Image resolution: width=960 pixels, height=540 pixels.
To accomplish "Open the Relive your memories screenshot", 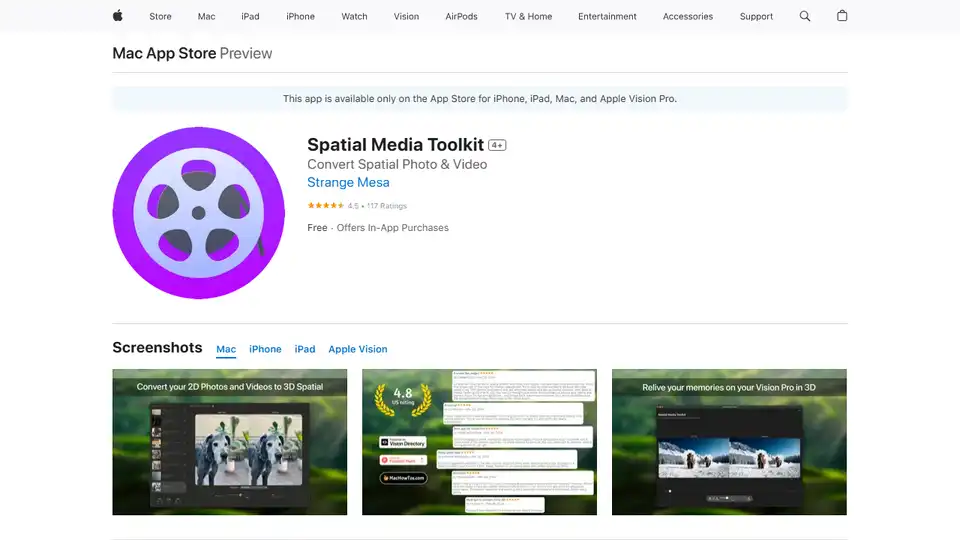I will point(729,442).
